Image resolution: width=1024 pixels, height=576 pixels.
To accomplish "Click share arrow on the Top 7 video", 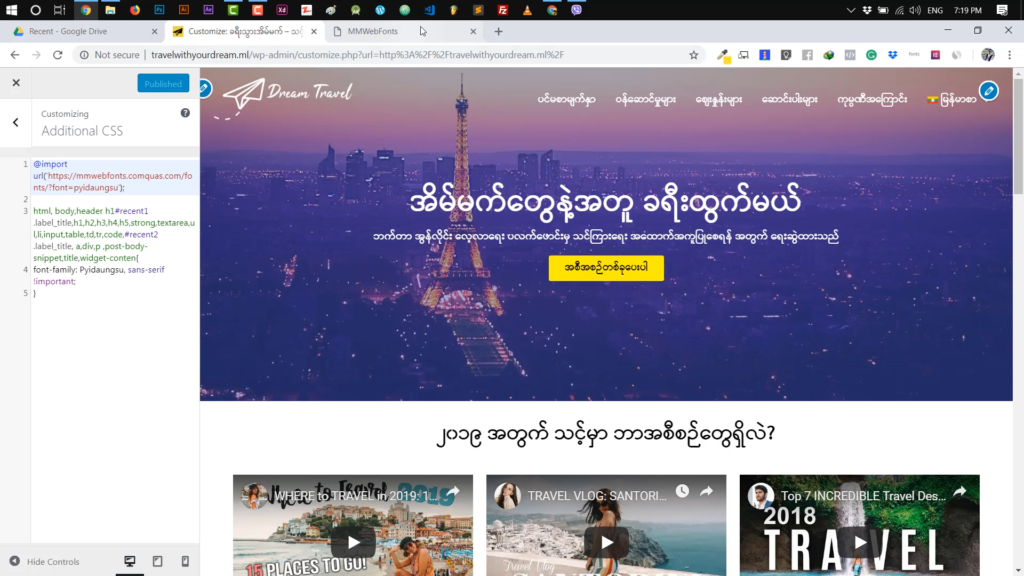I will tap(960, 491).
